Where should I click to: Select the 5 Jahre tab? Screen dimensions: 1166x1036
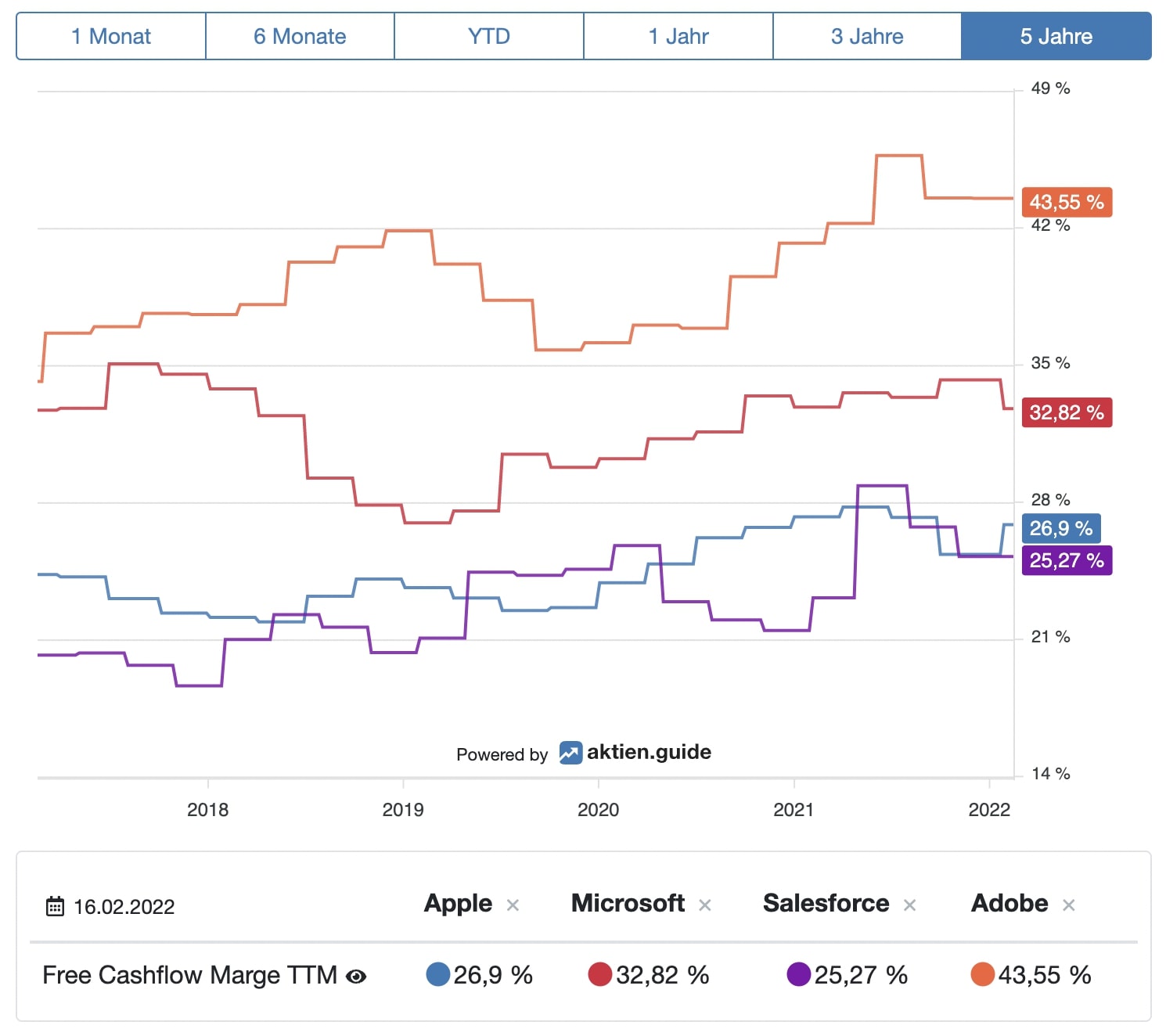(1056, 36)
